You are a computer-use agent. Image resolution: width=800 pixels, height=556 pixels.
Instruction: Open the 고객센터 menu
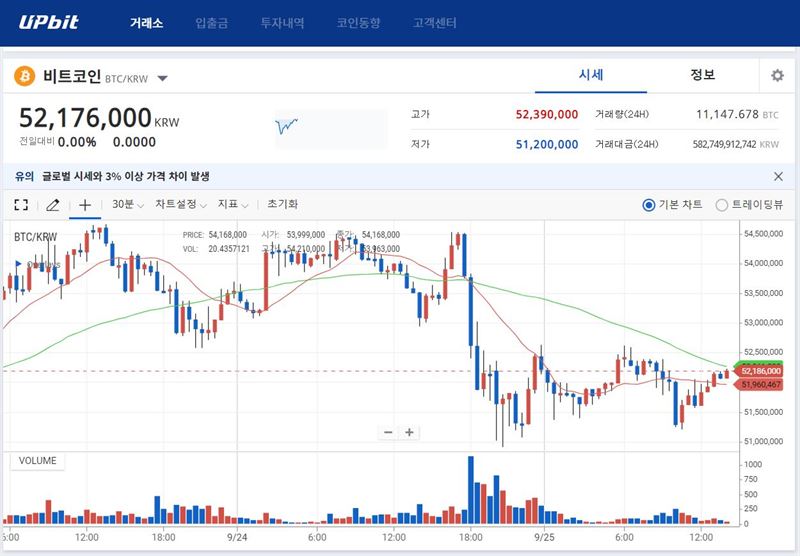434,23
